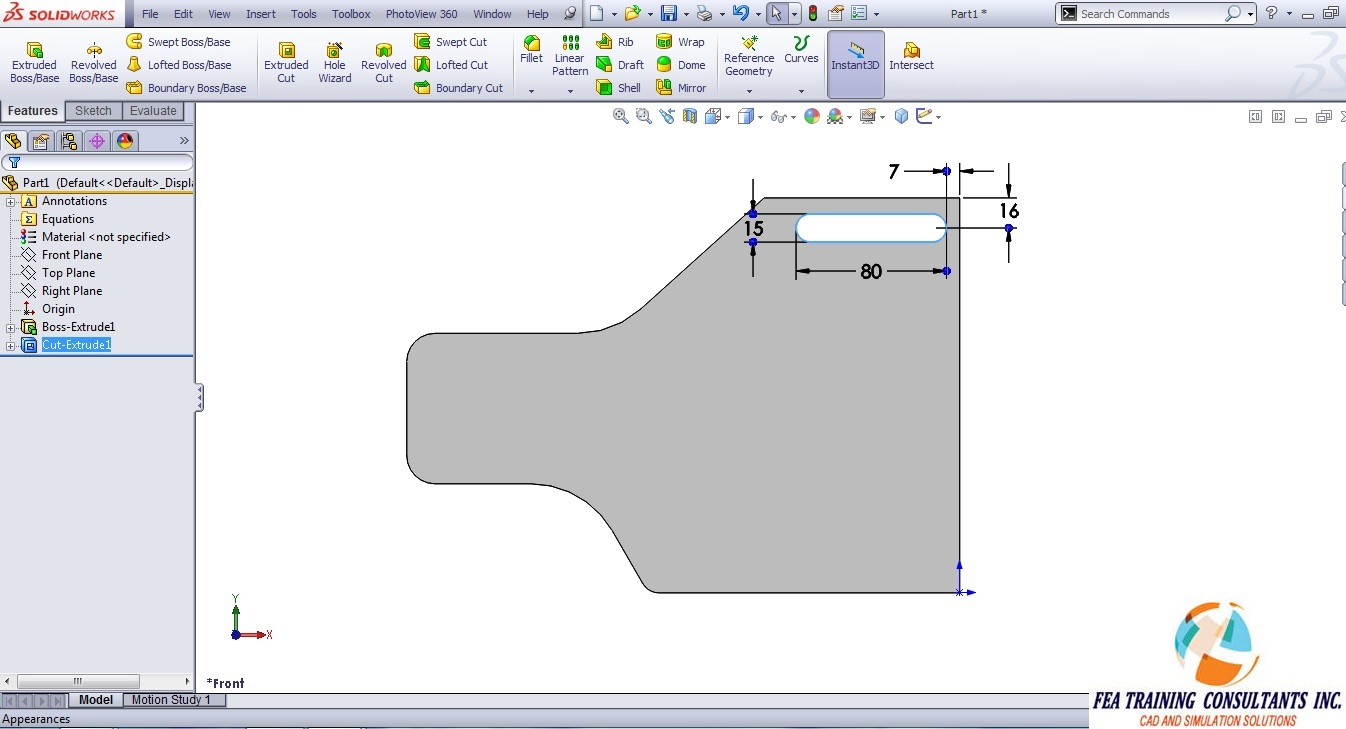
Task: Click the Undo arrow icon
Action: click(740, 14)
